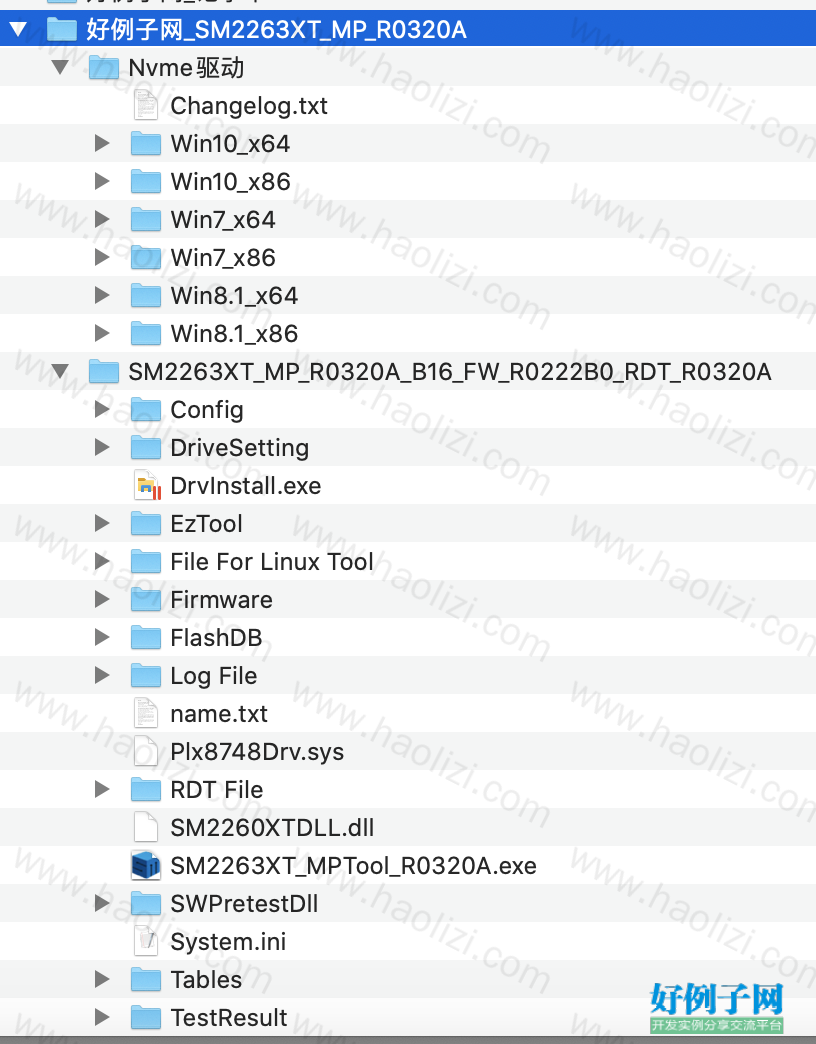Click the DrvInstall.exe installer icon

pos(147,485)
